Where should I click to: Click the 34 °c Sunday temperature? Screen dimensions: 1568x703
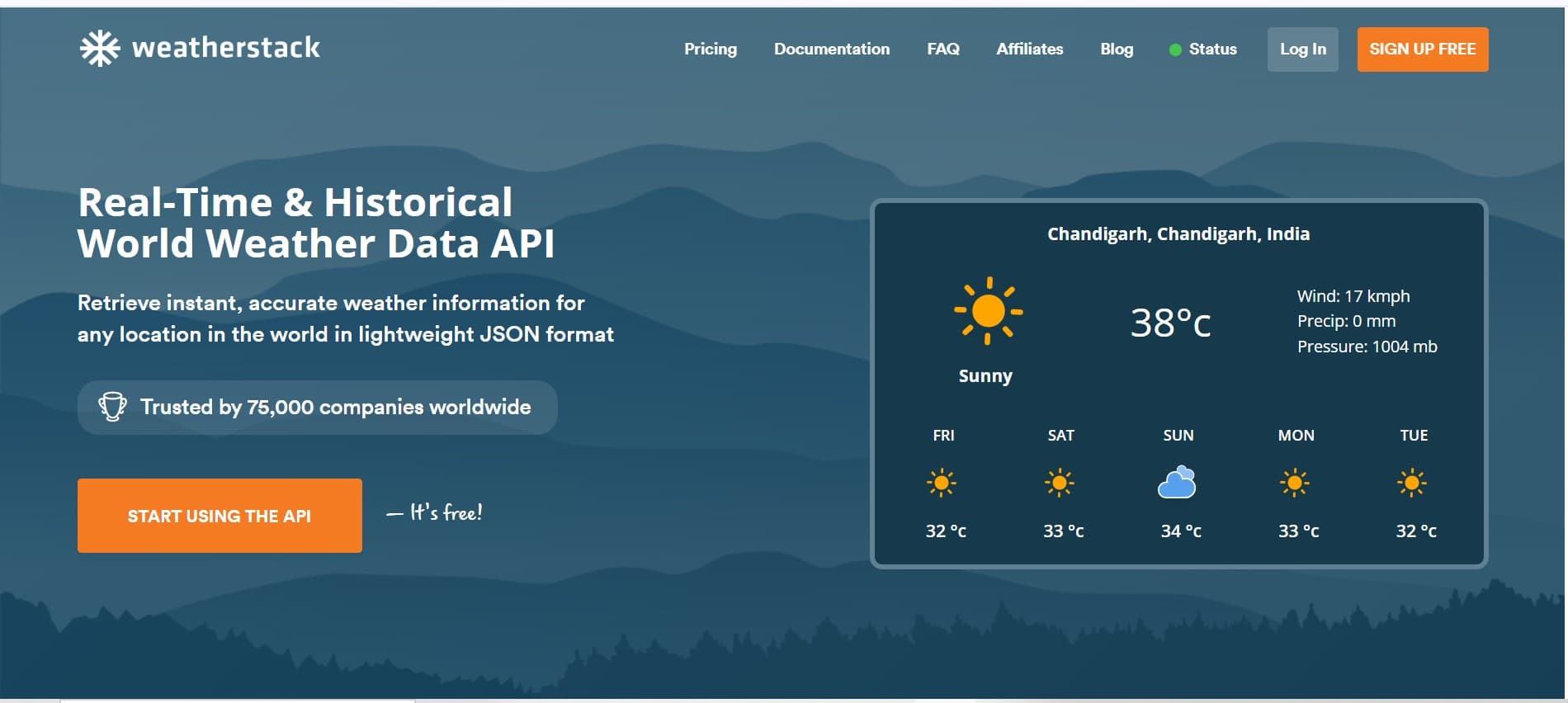click(x=1181, y=531)
